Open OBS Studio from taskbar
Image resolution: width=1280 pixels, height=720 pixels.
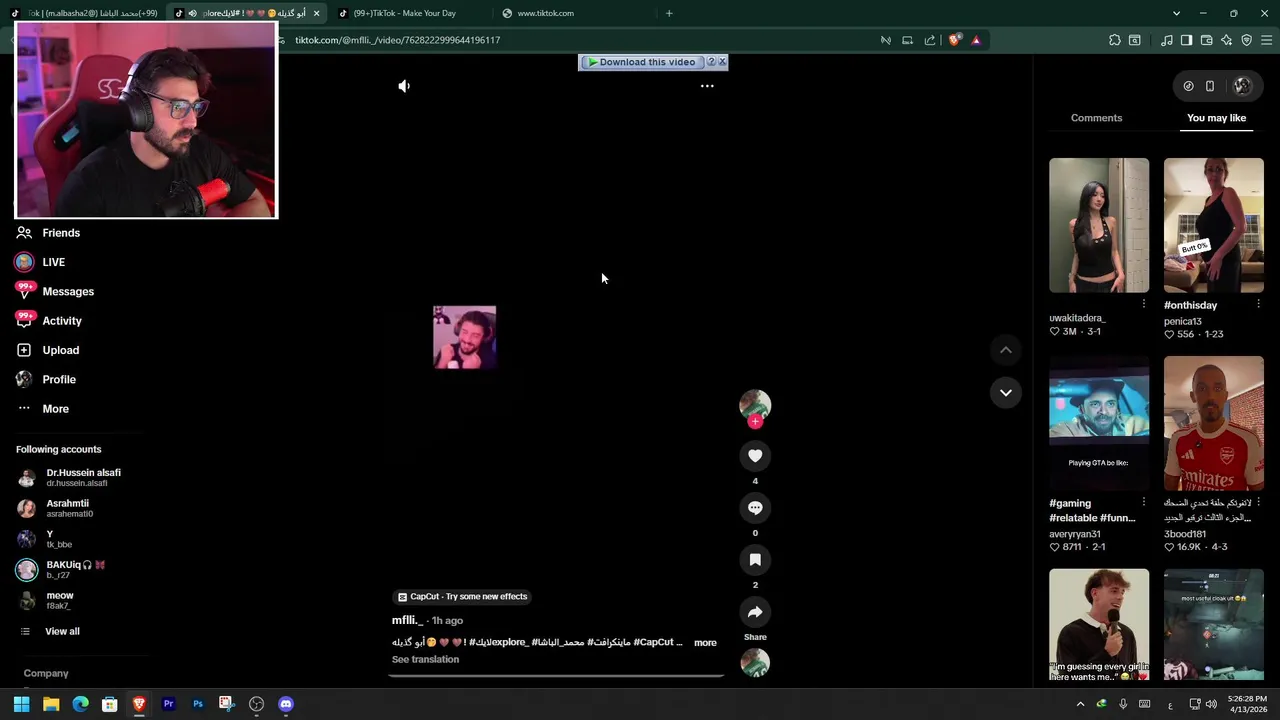click(x=256, y=704)
